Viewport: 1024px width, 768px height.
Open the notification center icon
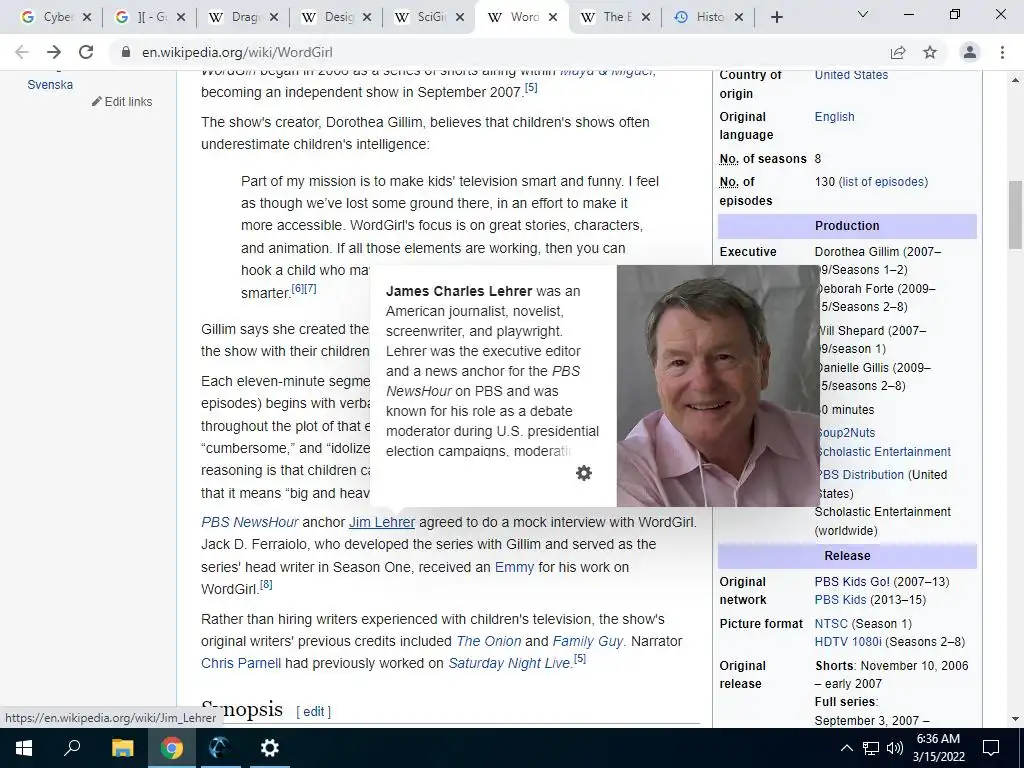[991, 748]
